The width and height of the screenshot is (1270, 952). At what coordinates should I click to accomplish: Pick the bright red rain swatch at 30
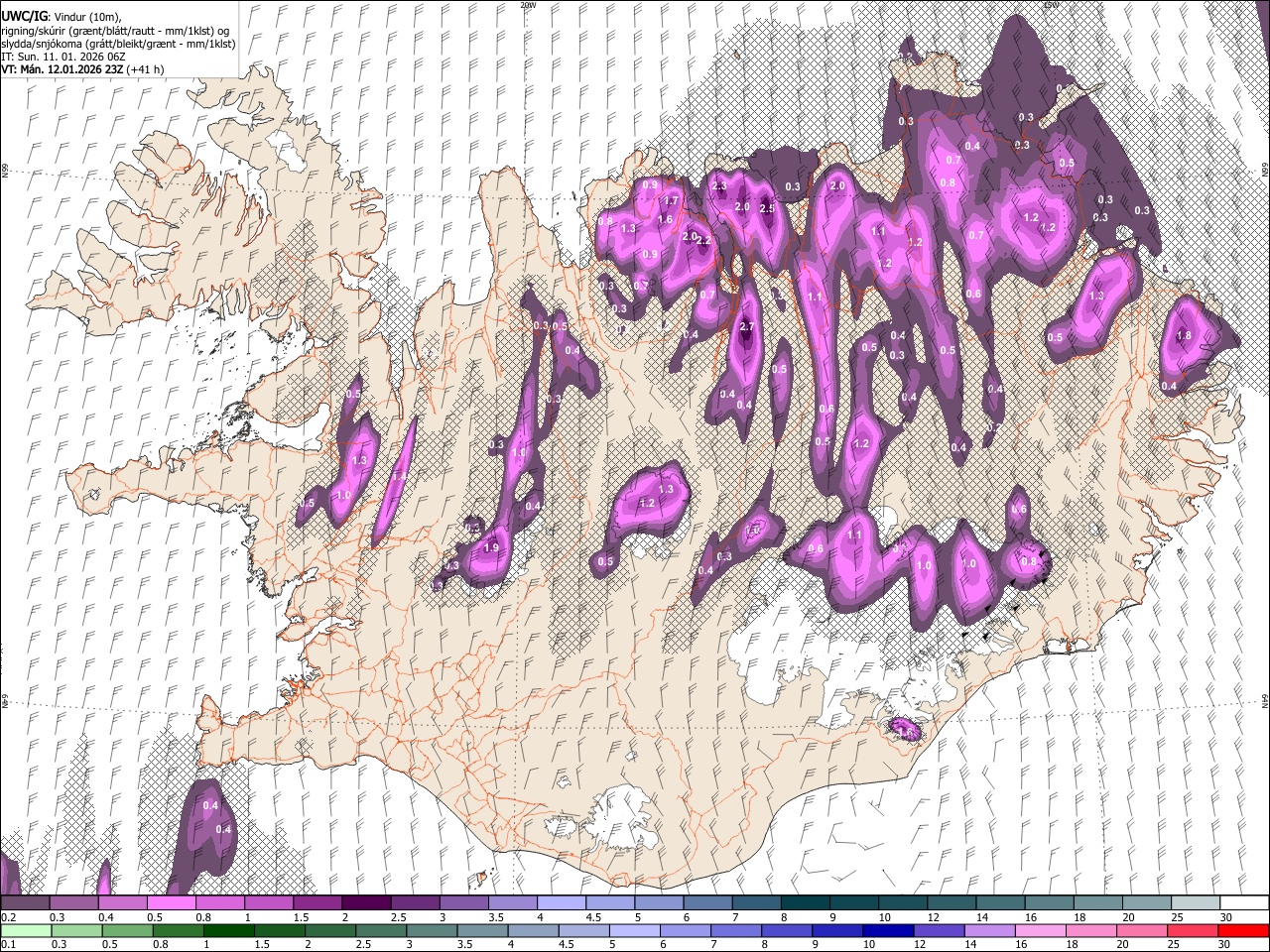point(1245,930)
